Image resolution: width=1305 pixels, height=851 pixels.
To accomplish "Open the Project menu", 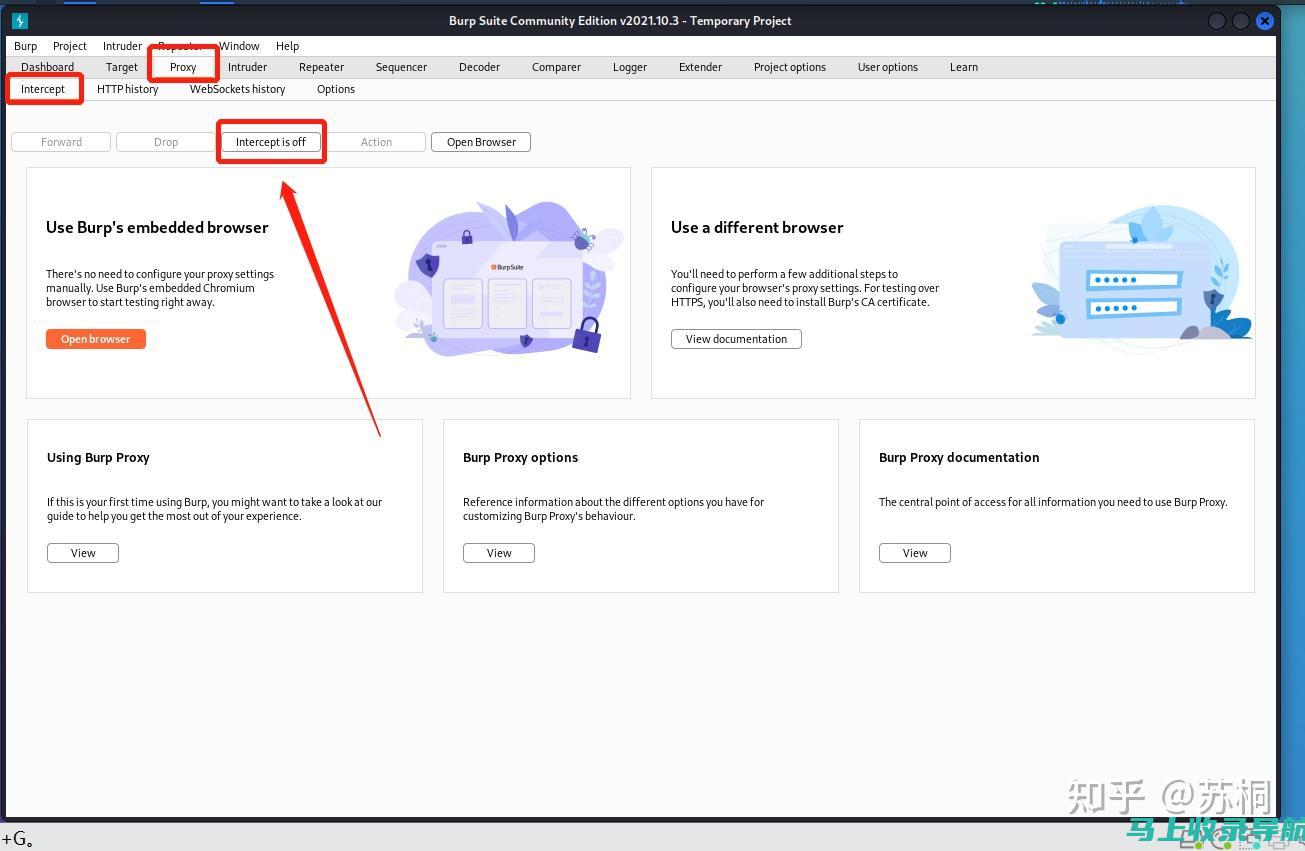I will (x=70, y=46).
